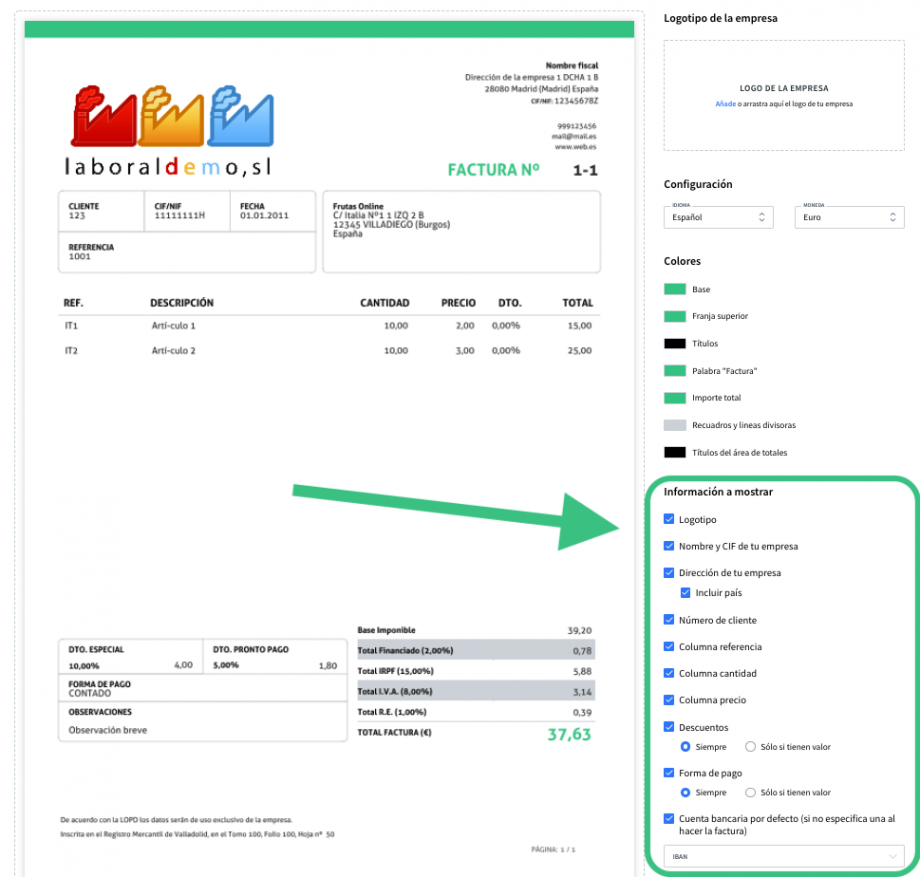The image size is (920, 877).
Task: Toggle Nombre y CIF de tu empresa
Action: pyautogui.click(x=669, y=547)
